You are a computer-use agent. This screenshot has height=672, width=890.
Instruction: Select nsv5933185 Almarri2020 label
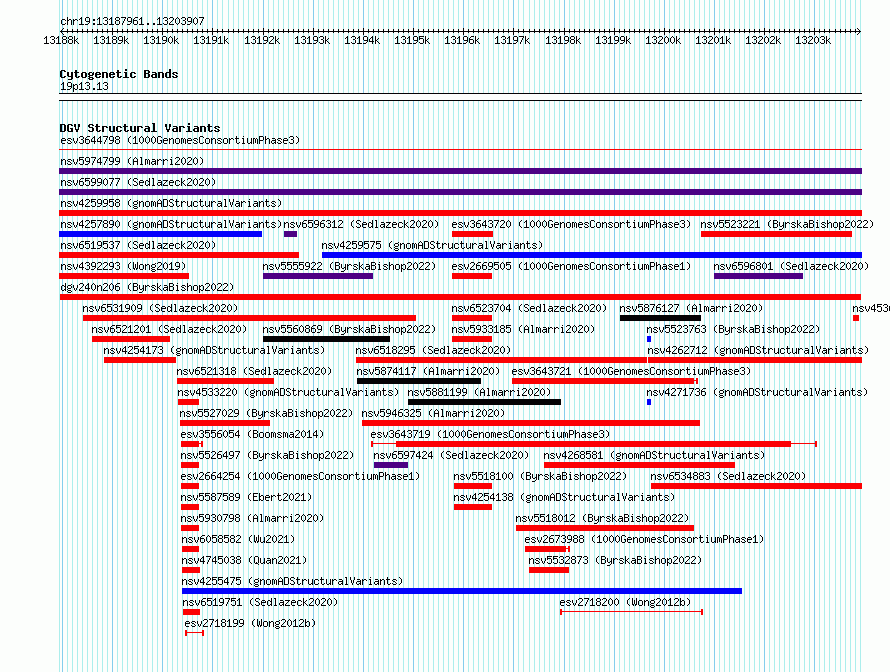point(523,329)
